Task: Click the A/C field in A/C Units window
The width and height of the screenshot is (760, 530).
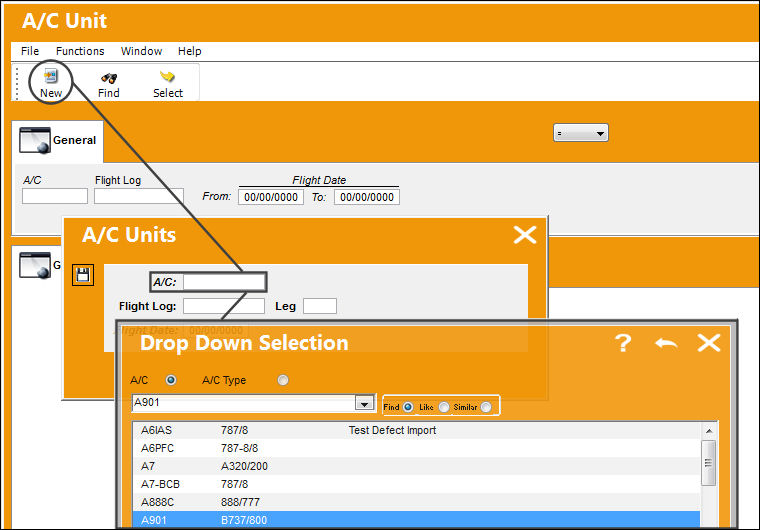Action: click(x=224, y=282)
